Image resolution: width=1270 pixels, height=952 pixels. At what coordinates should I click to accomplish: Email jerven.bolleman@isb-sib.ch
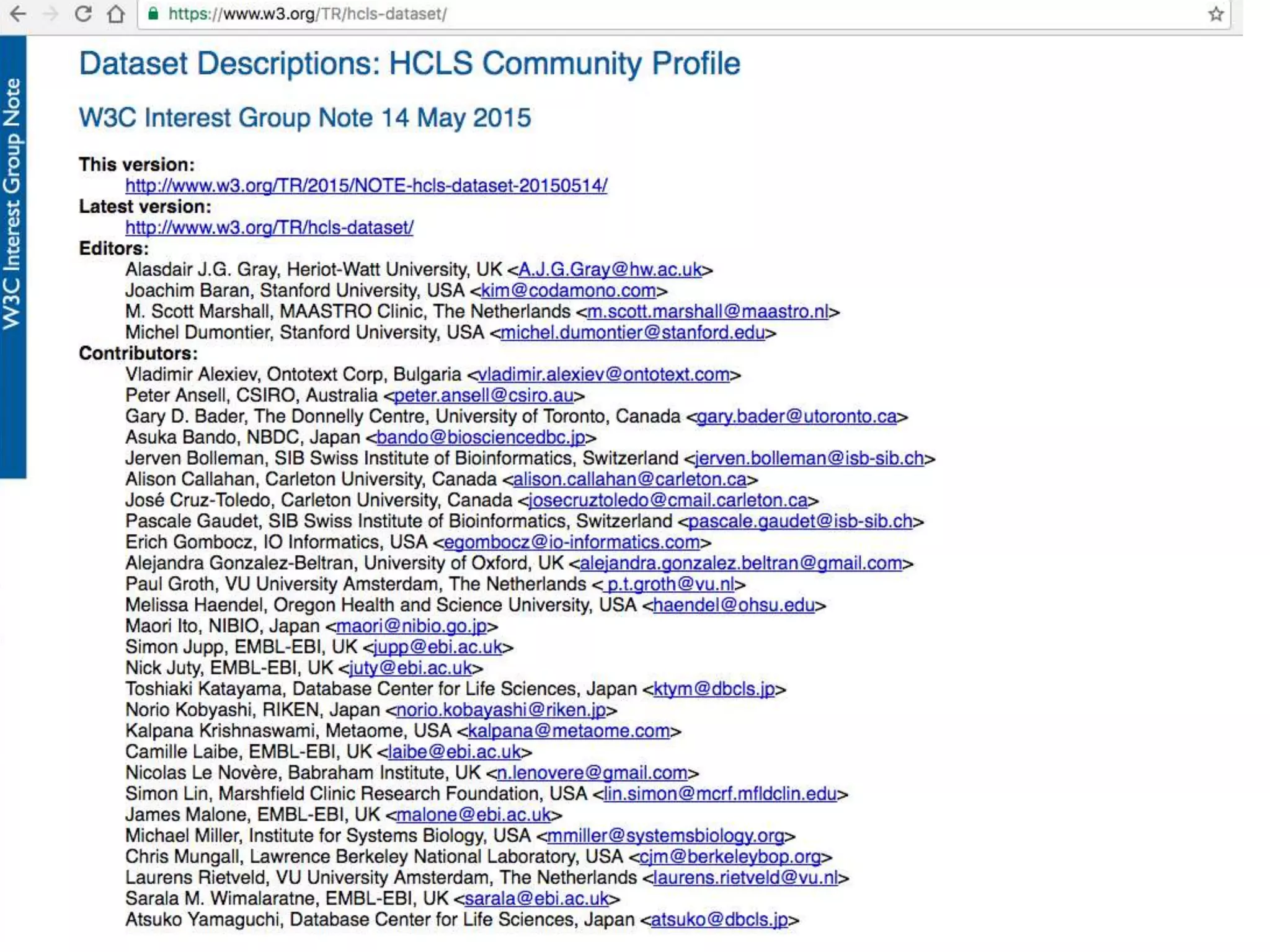click(810, 459)
